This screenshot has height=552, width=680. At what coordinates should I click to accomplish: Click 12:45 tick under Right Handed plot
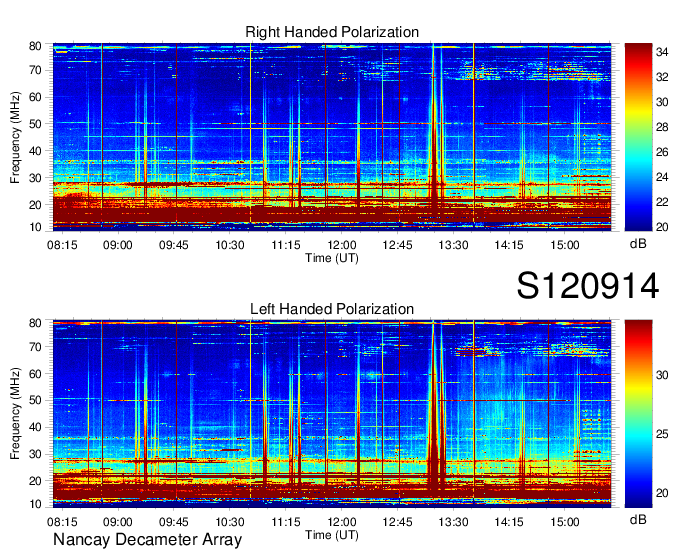[397, 245]
